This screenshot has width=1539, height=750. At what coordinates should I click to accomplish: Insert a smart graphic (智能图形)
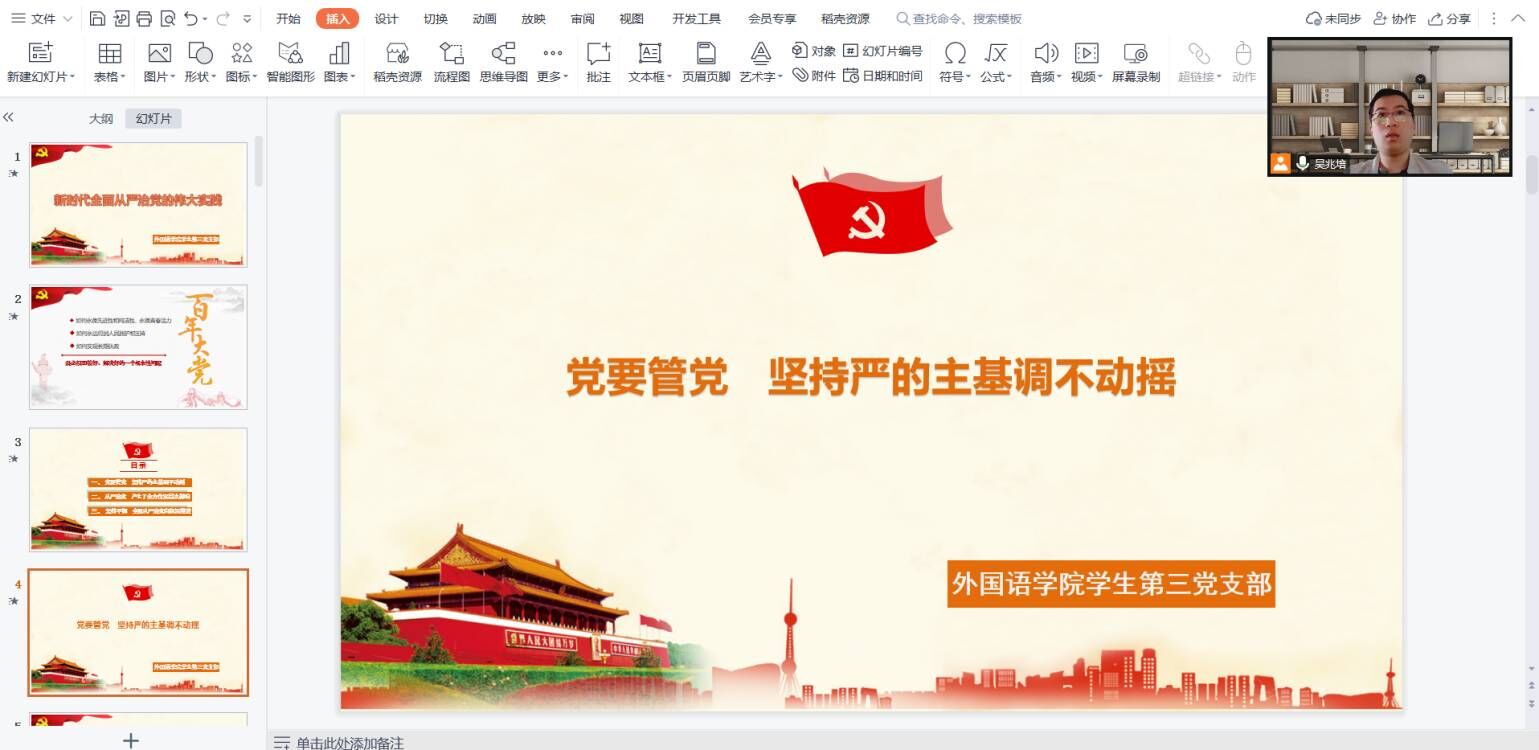click(290, 62)
